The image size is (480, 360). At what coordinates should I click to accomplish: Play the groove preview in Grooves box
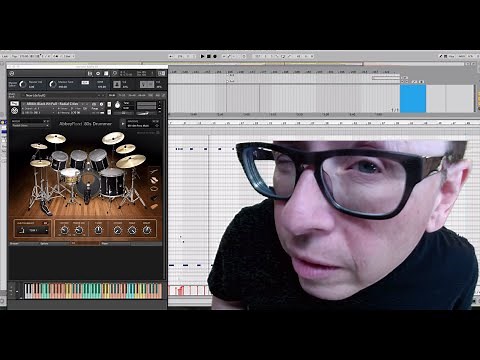[123, 124]
